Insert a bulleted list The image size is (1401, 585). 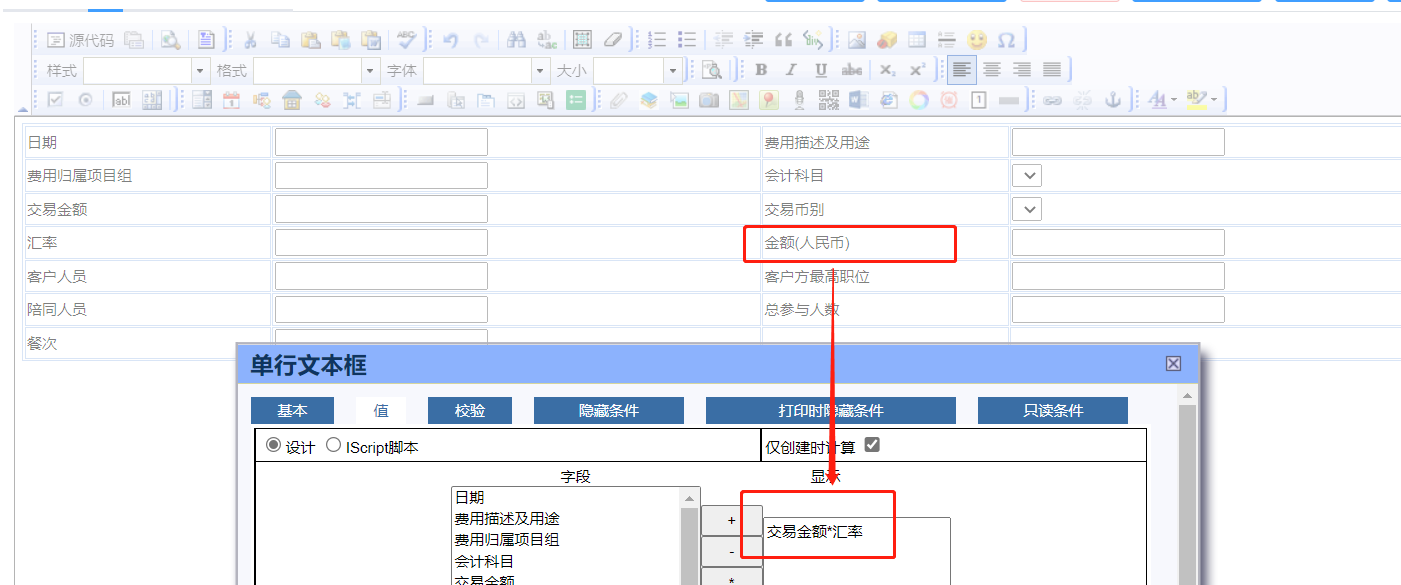coord(687,40)
